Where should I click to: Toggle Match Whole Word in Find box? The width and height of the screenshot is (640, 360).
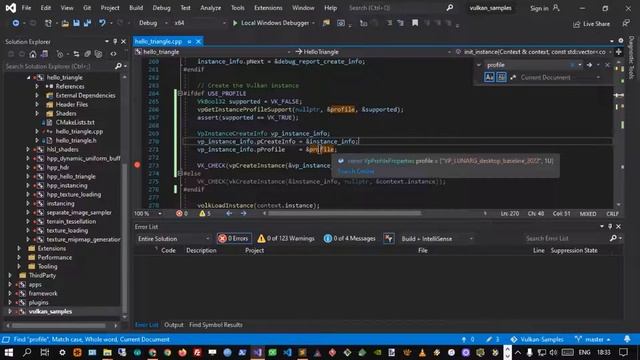[x=501, y=77]
